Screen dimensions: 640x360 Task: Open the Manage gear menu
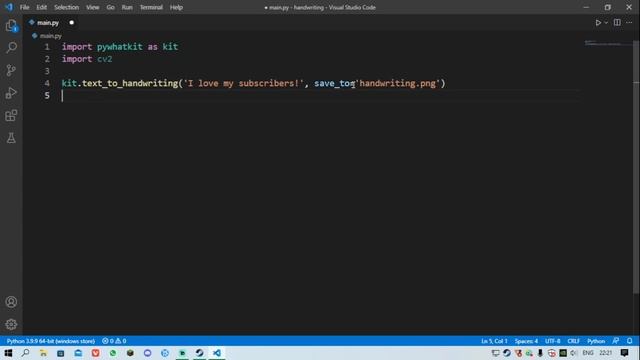click(11, 324)
